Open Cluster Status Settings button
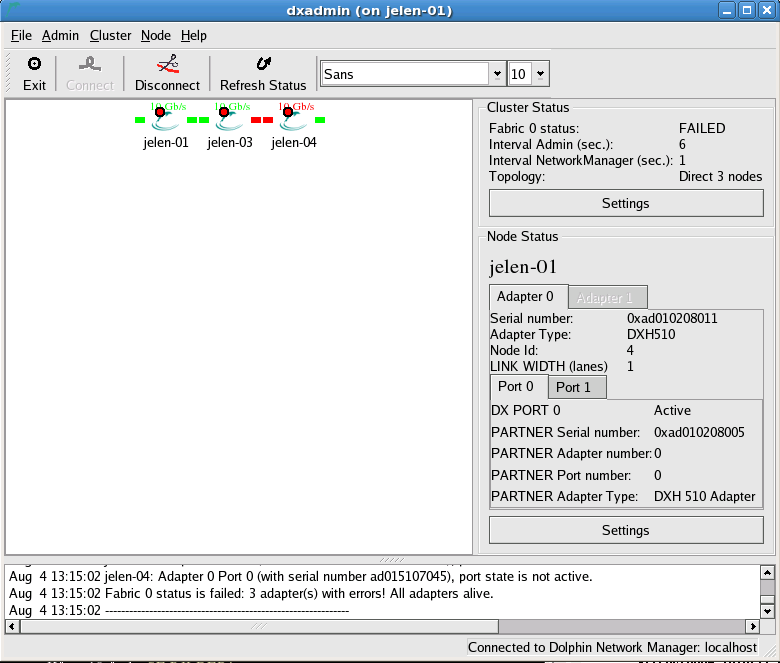Viewport: 780px width, 663px height. click(x=626, y=203)
